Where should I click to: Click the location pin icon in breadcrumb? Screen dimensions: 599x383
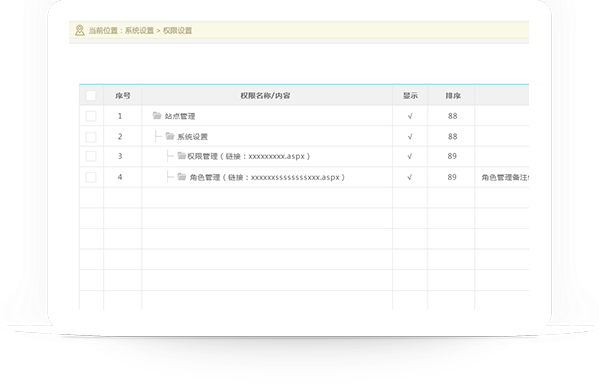click(x=79, y=30)
